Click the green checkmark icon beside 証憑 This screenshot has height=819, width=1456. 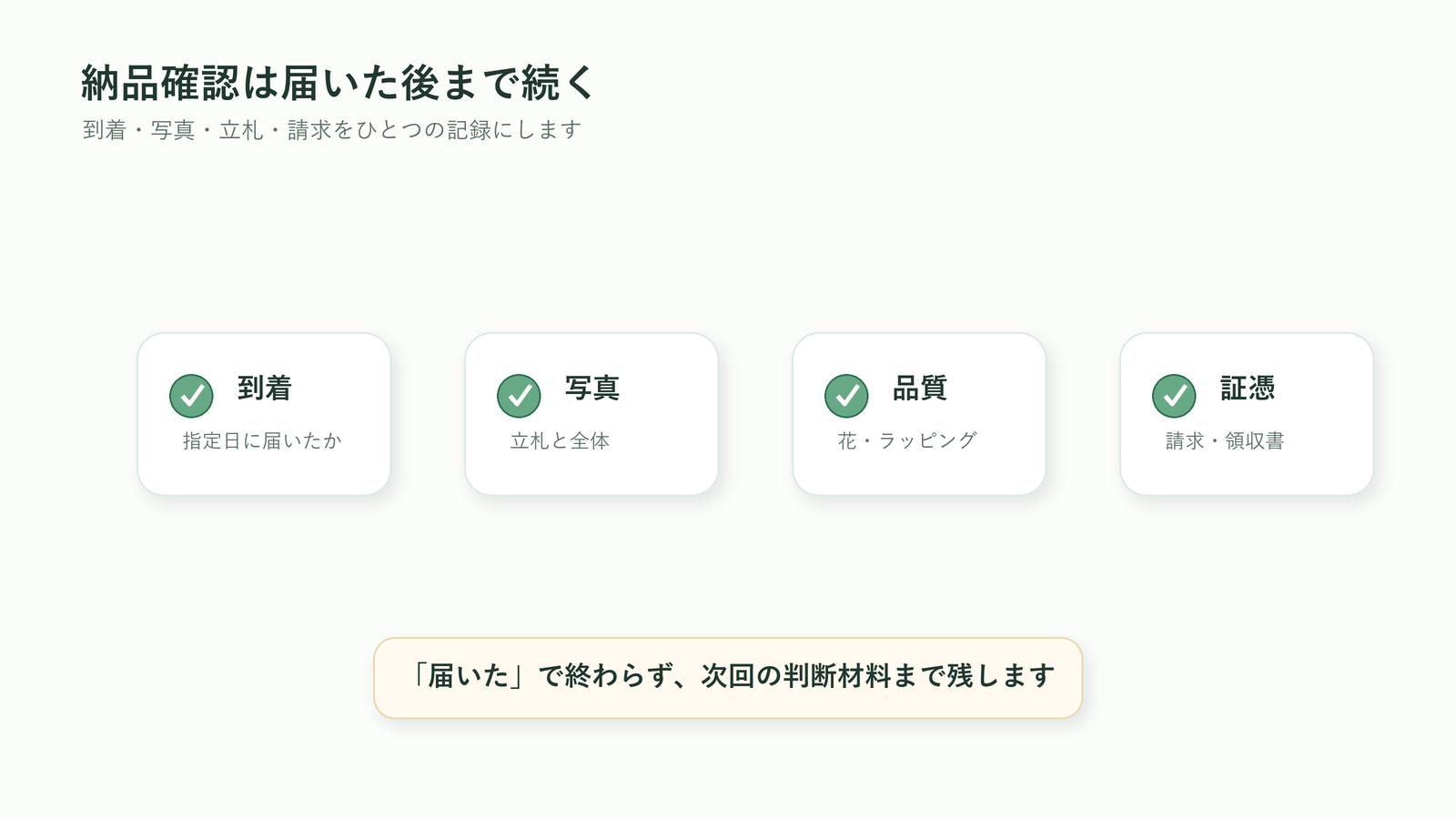click(x=1174, y=396)
